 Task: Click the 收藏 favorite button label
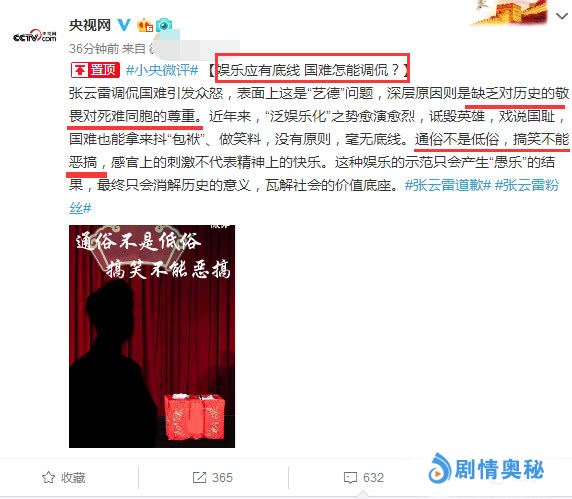73,477
